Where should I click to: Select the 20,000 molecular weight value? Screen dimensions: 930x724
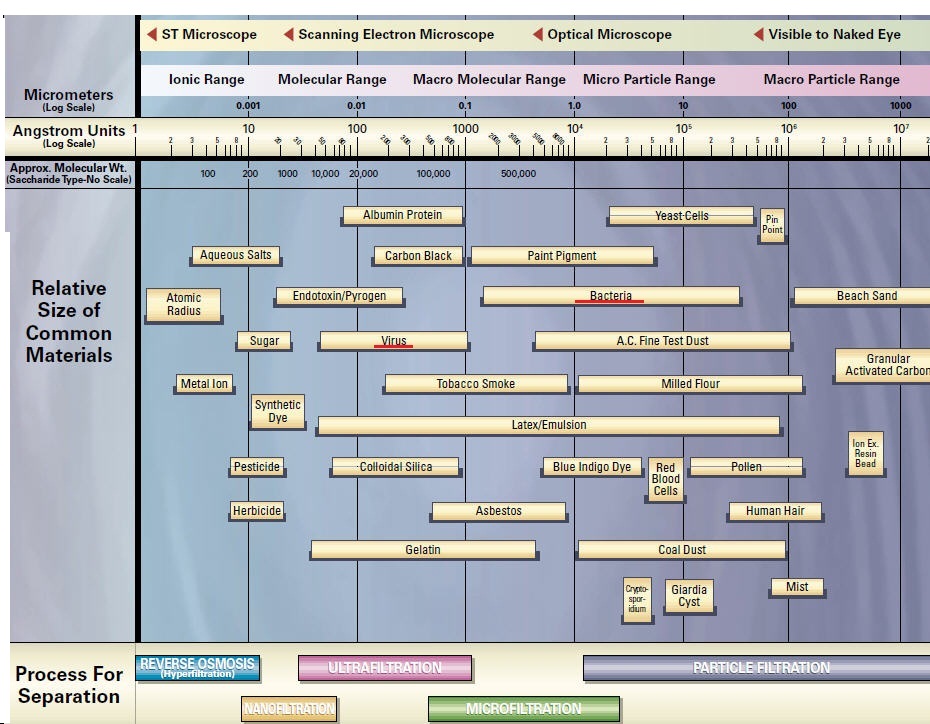tap(364, 174)
